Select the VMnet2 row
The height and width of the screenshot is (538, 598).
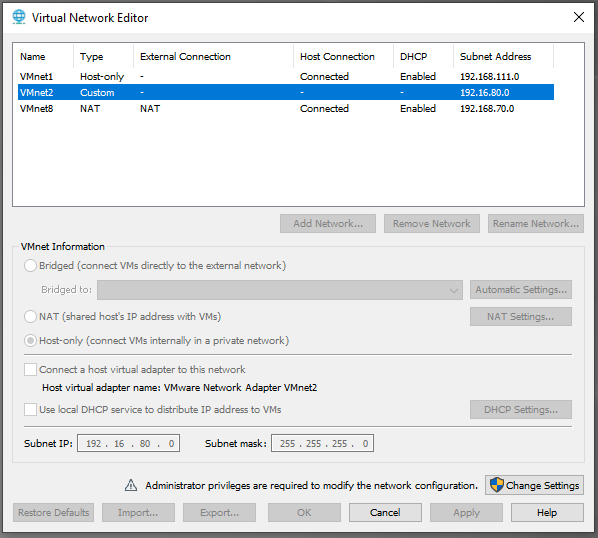[286, 92]
